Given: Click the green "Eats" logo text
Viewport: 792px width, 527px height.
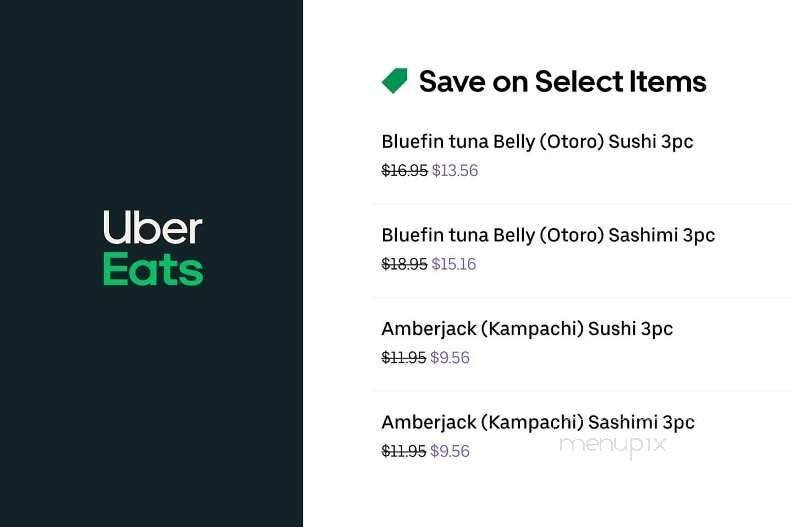Looking at the screenshot, I should click(153, 270).
